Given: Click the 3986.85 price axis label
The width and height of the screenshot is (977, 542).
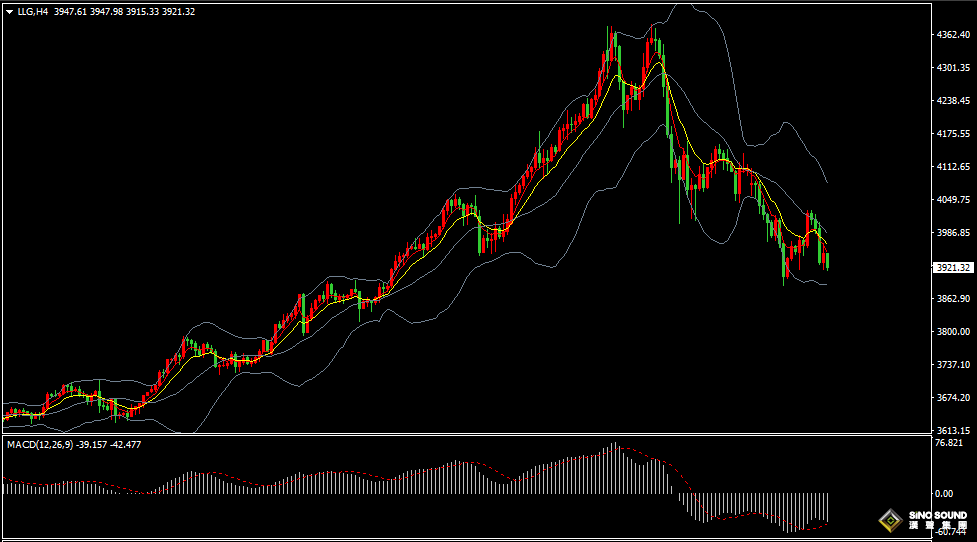Looking at the screenshot, I should tap(952, 233).
